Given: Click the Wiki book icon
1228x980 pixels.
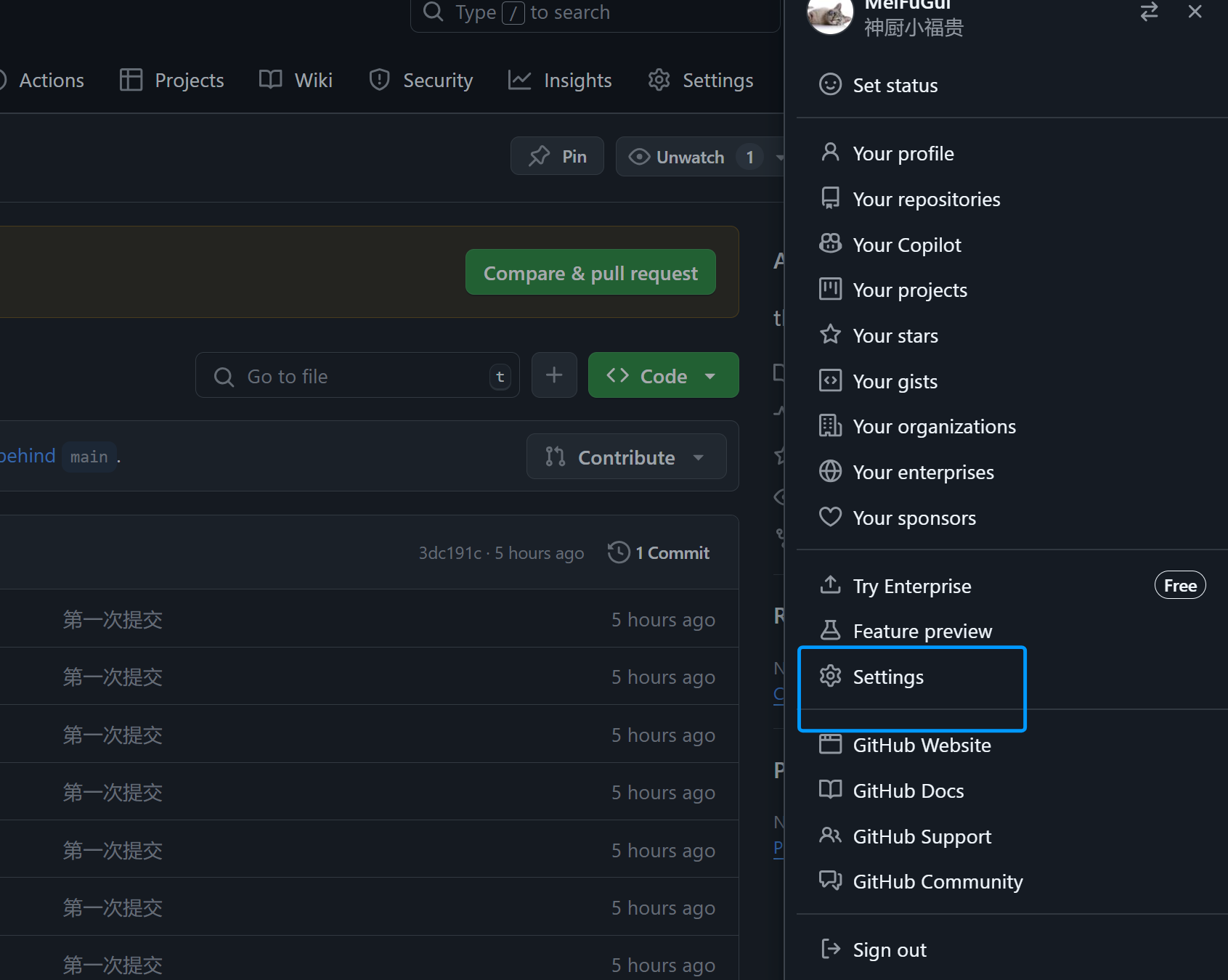Looking at the screenshot, I should coord(271,80).
